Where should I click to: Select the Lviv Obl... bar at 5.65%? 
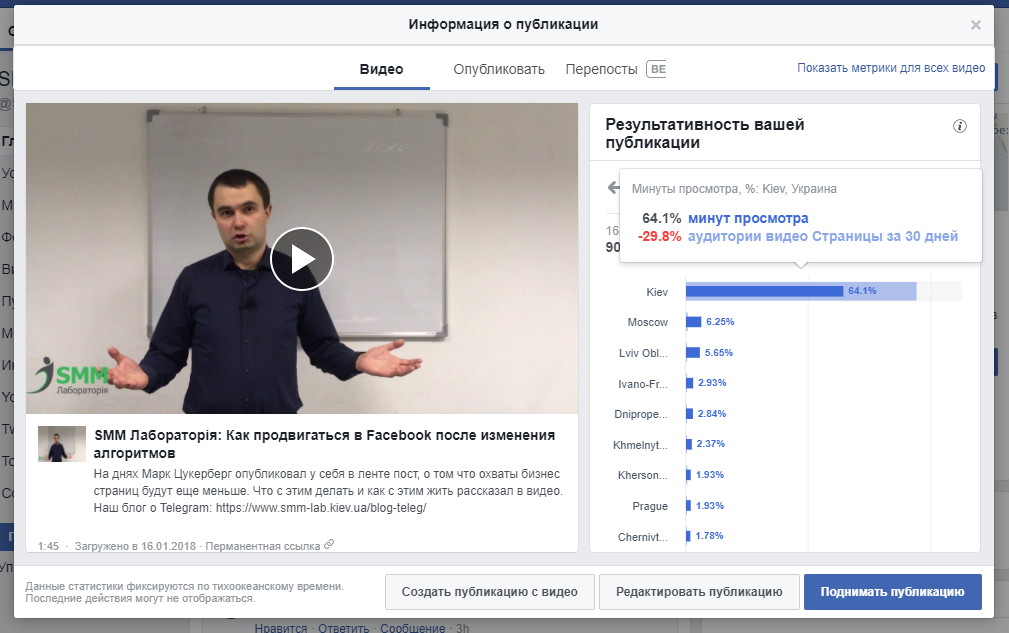click(x=693, y=353)
